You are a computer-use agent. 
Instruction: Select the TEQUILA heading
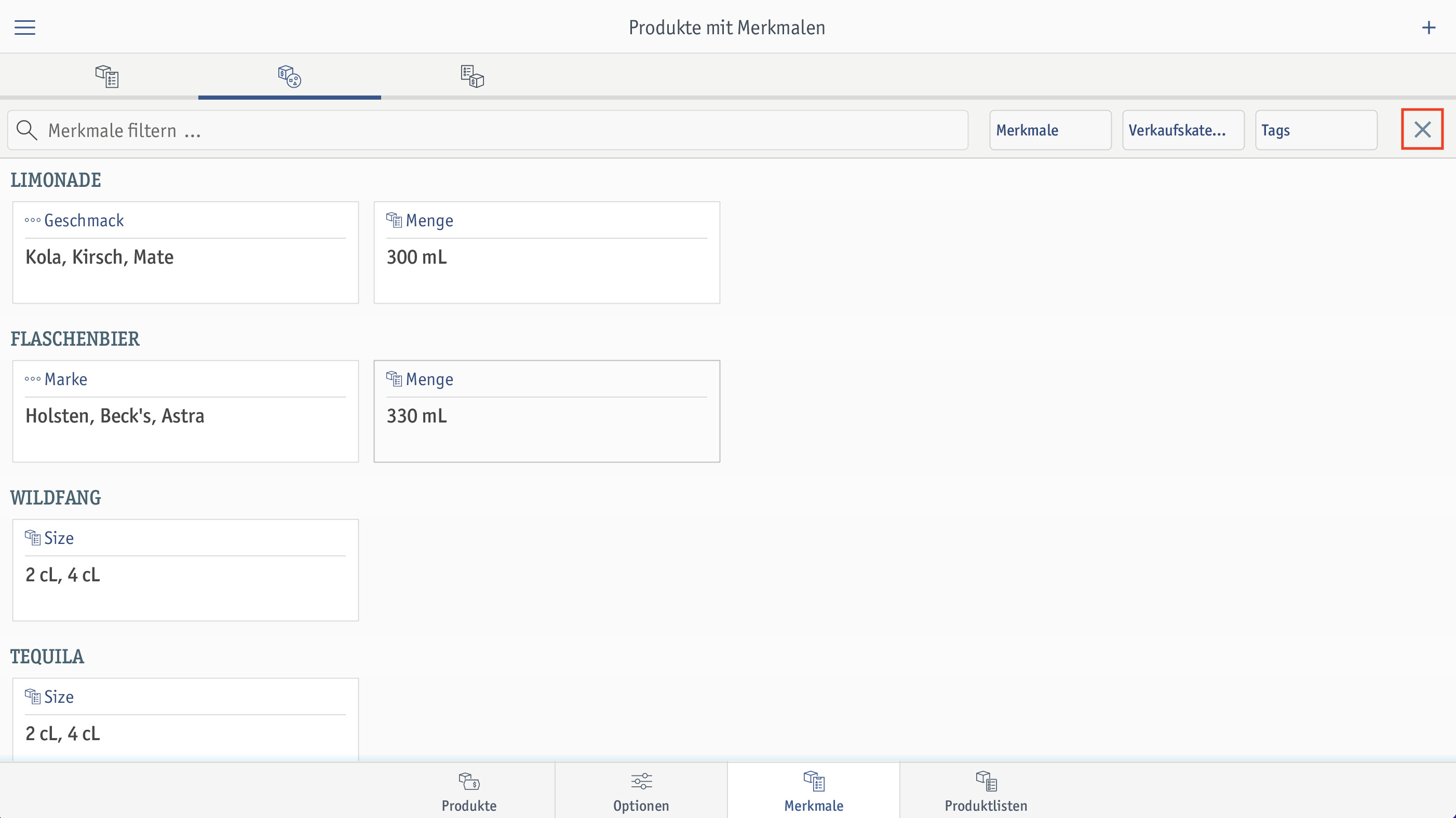coord(47,657)
